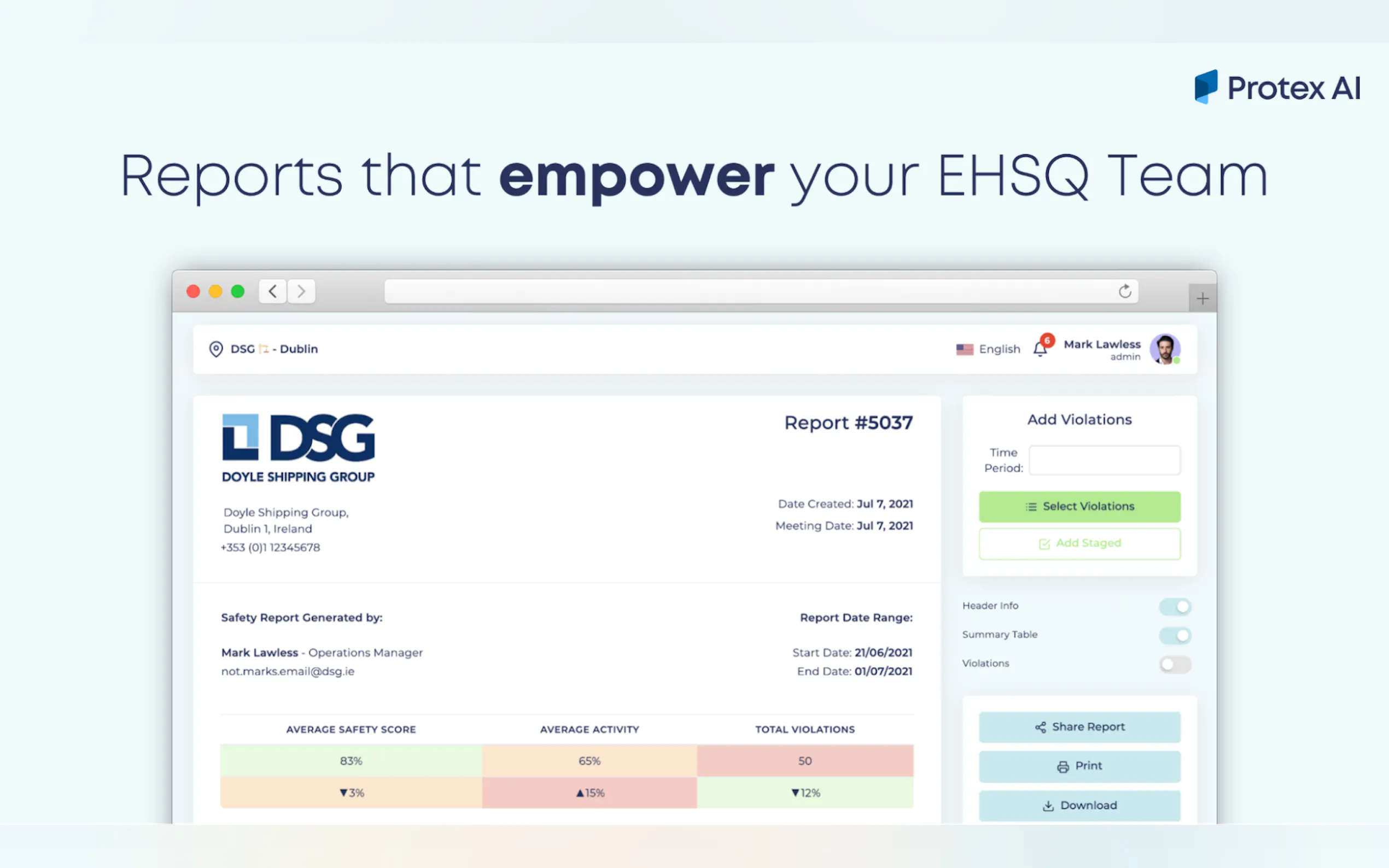Open new tab with plus icon
Screen dimensions: 1389x868
click(x=1202, y=298)
